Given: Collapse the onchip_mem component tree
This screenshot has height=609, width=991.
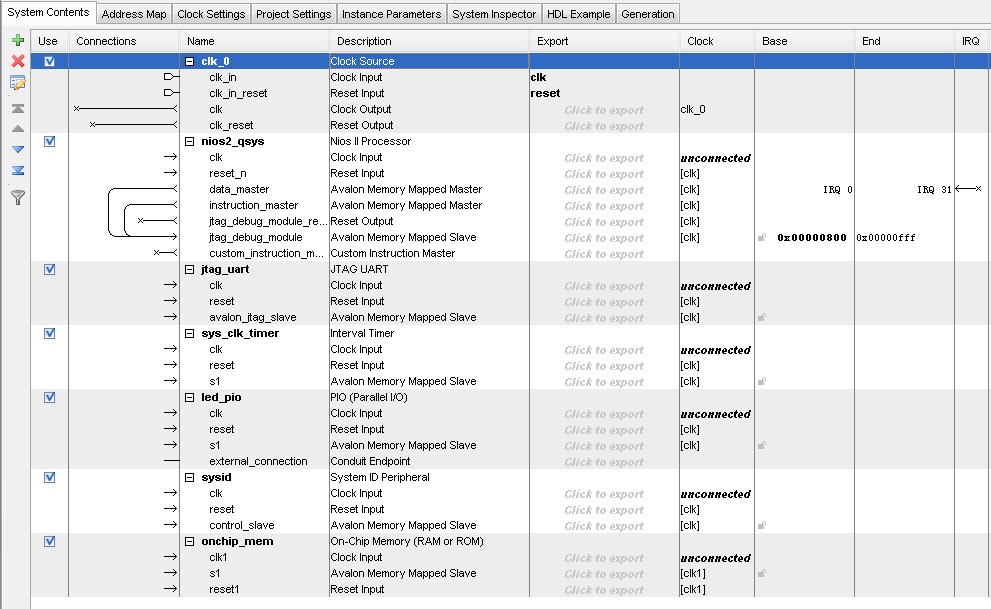Looking at the screenshot, I should click(x=189, y=541).
